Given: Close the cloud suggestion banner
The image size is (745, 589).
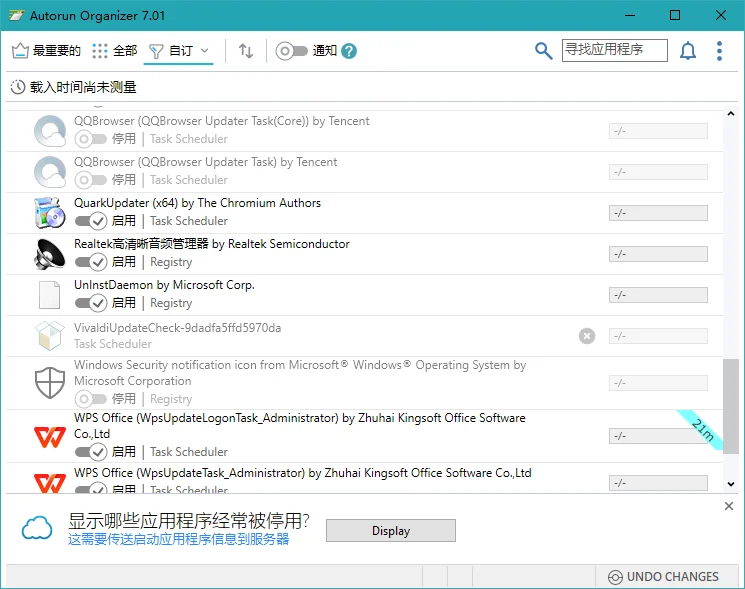Looking at the screenshot, I should (729, 506).
